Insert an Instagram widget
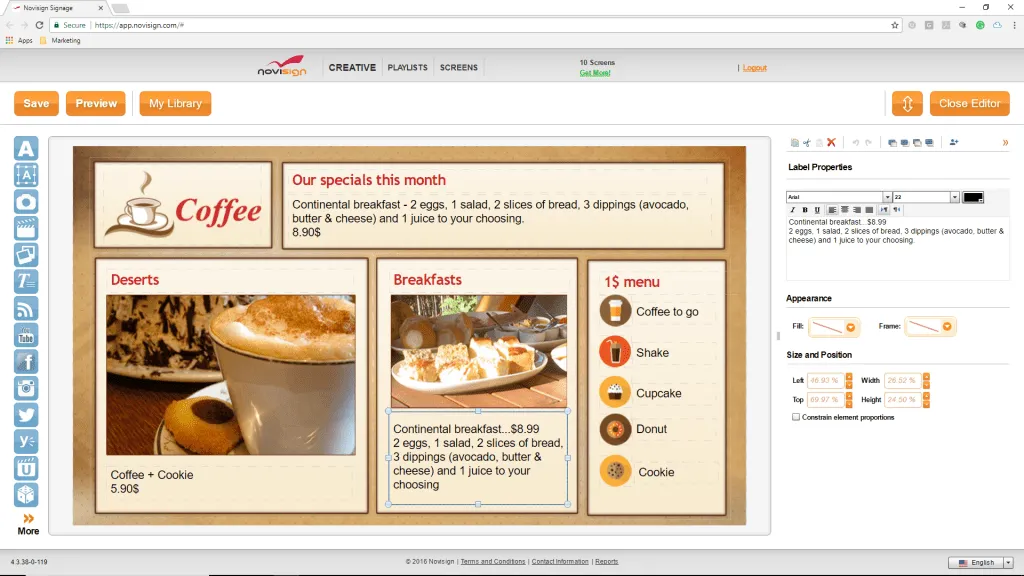This screenshot has width=1024, height=576. (x=26, y=389)
